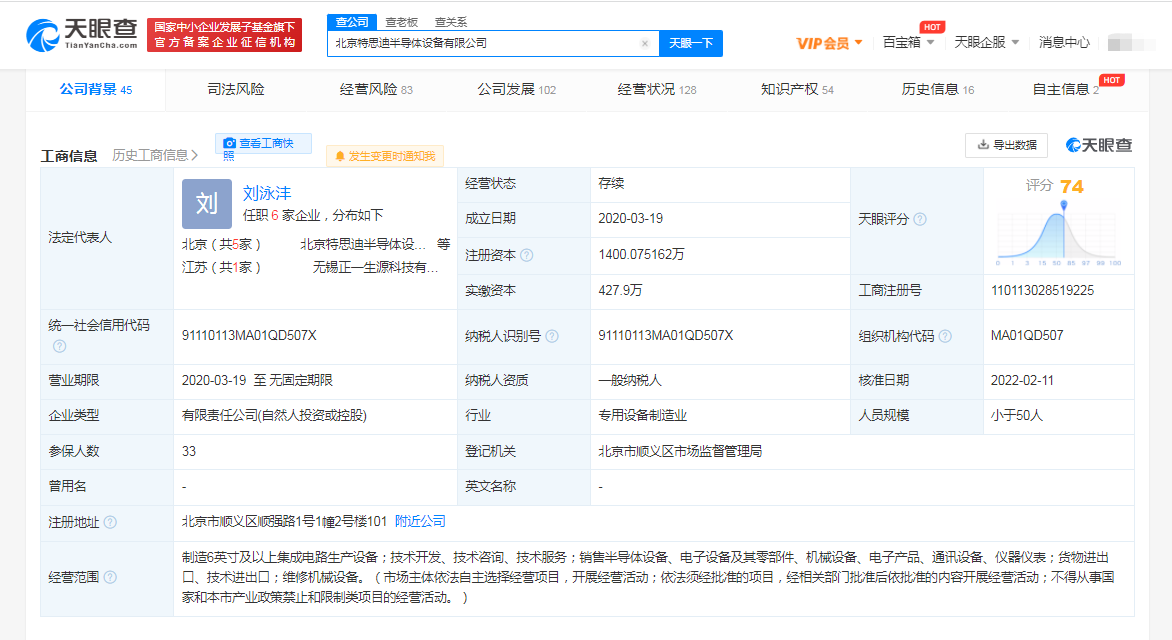Image resolution: width=1172 pixels, height=640 pixels.
Task: Click the red official credit agency banner
Action: coord(224,35)
